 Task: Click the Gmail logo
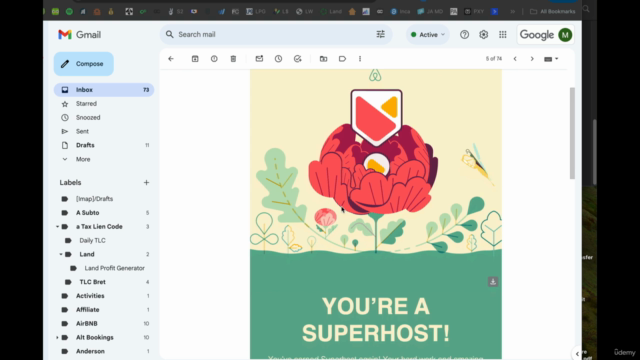point(79,35)
